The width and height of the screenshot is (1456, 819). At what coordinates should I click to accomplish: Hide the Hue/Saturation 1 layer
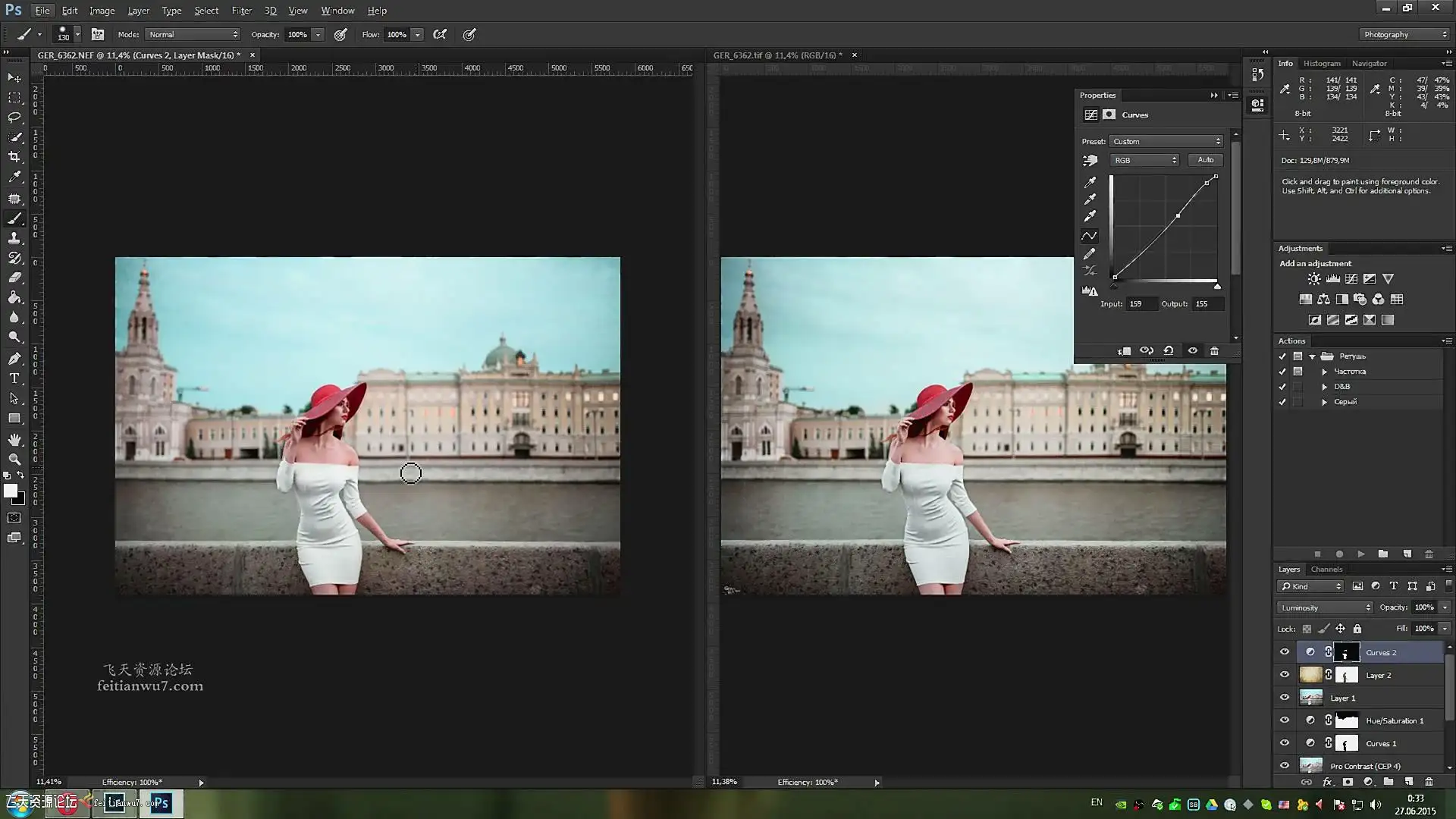[x=1285, y=720]
